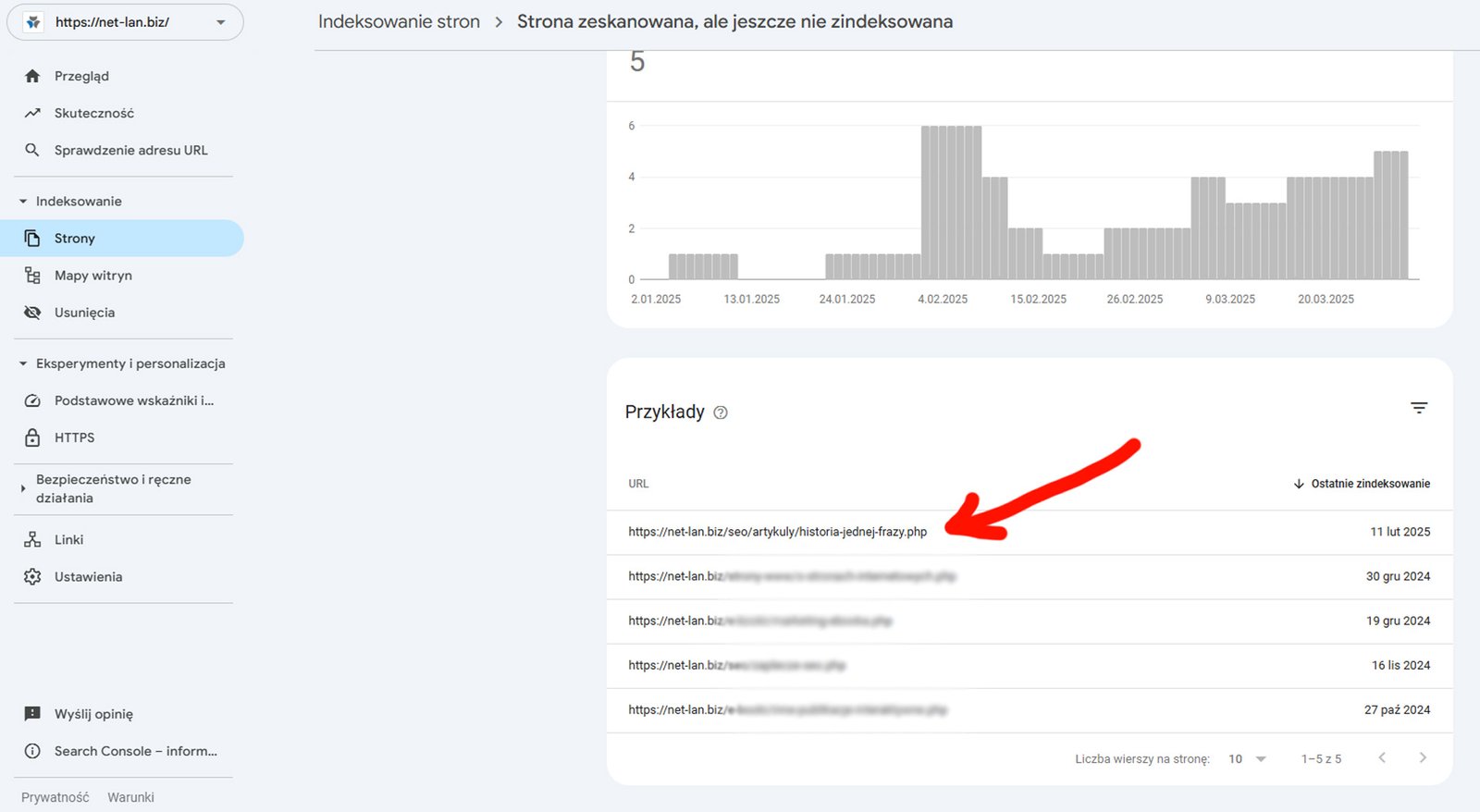Click the Mapy witryn sitemap icon
This screenshot has width=1480, height=812.
pyautogui.click(x=32, y=276)
